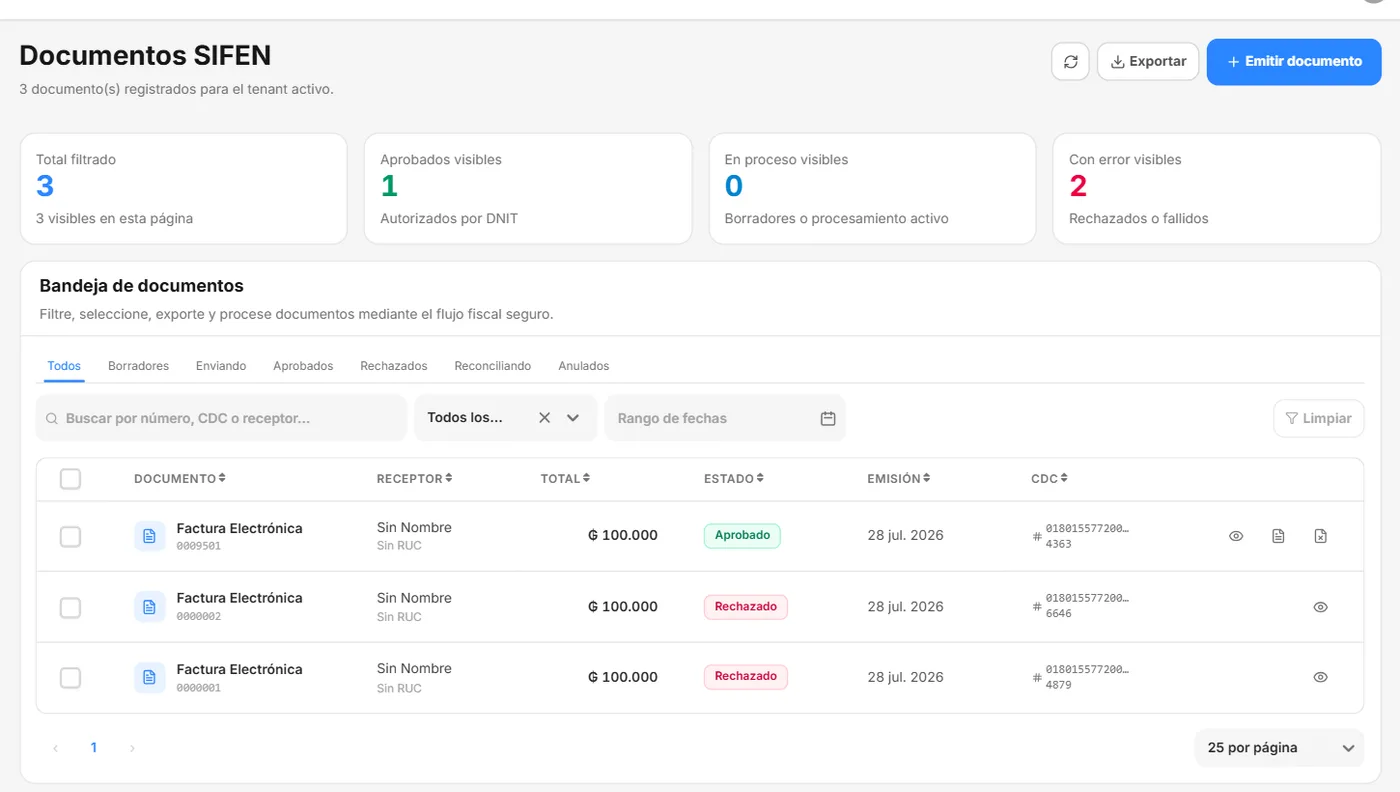Screen dimensions: 1400x792
Task: View details of rejected invoice 0000001
Action: click(x=1320, y=677)
